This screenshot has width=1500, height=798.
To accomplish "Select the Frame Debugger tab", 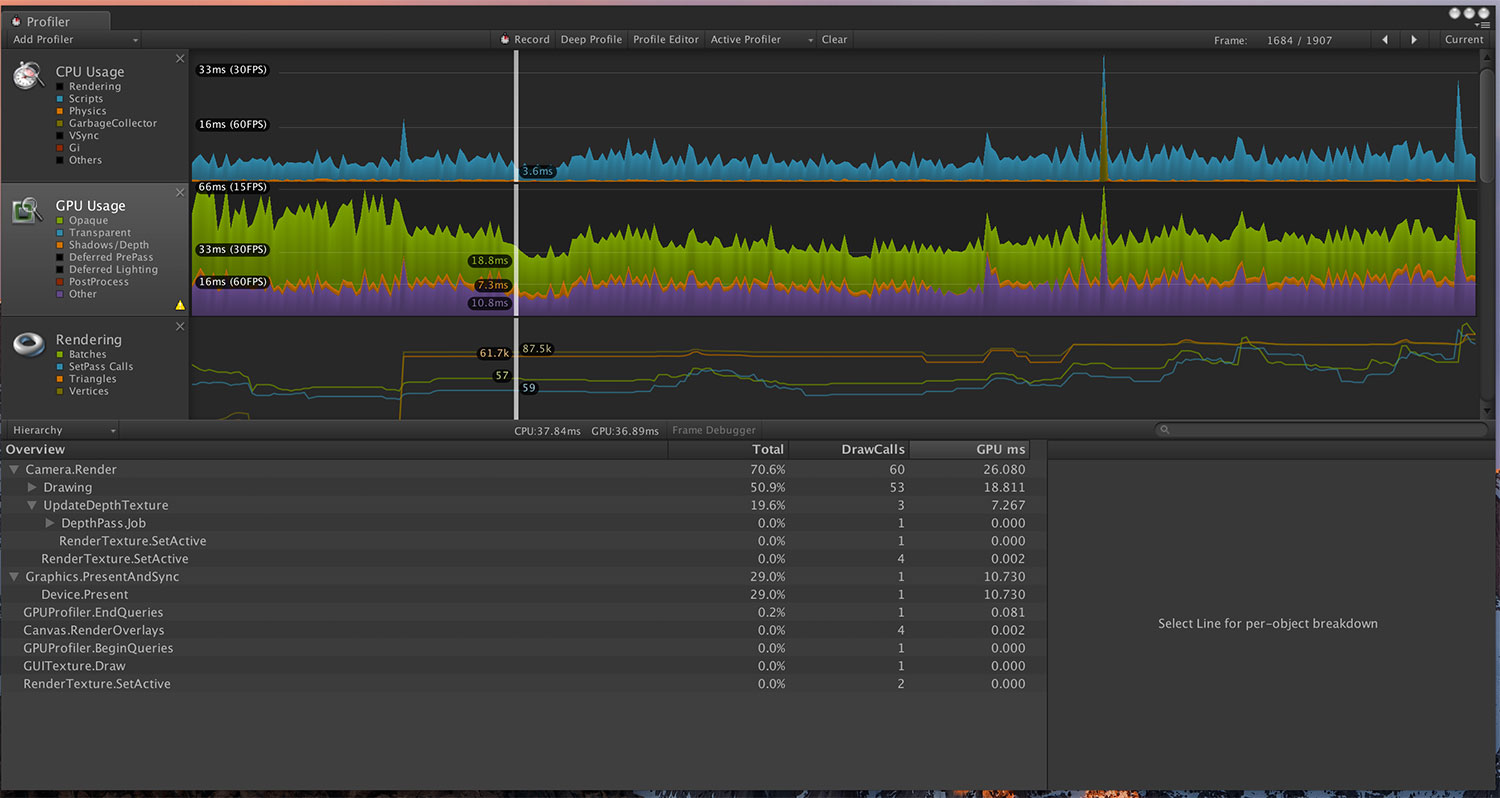I will pyautogui.click(x=713, y=430).
